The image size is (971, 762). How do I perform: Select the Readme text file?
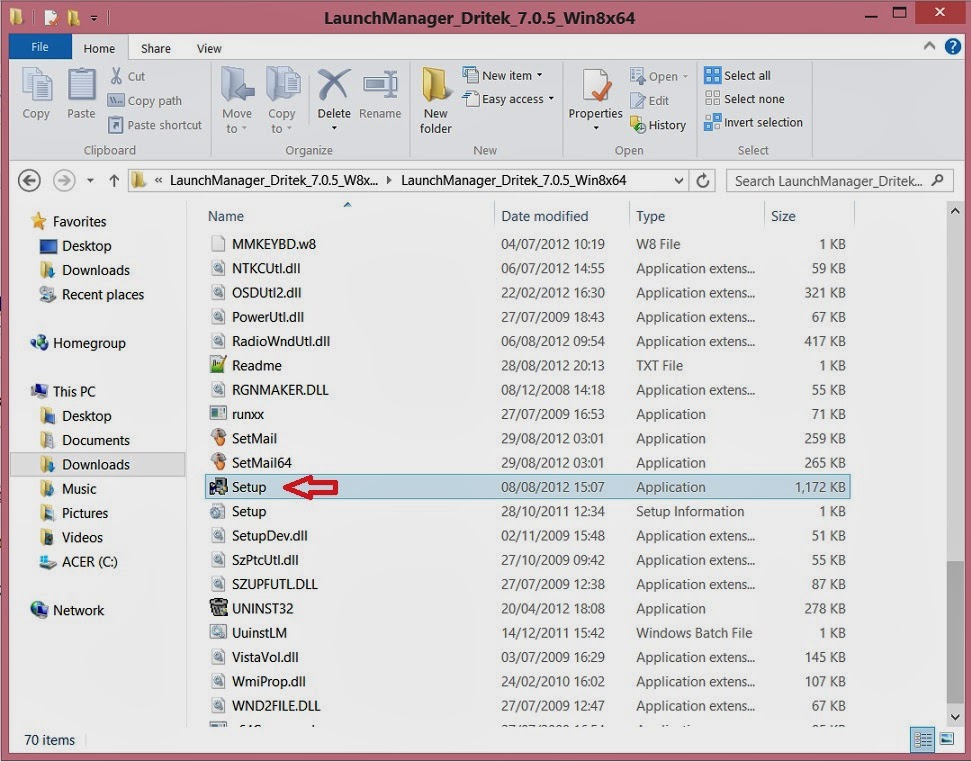tap(528, 365)
